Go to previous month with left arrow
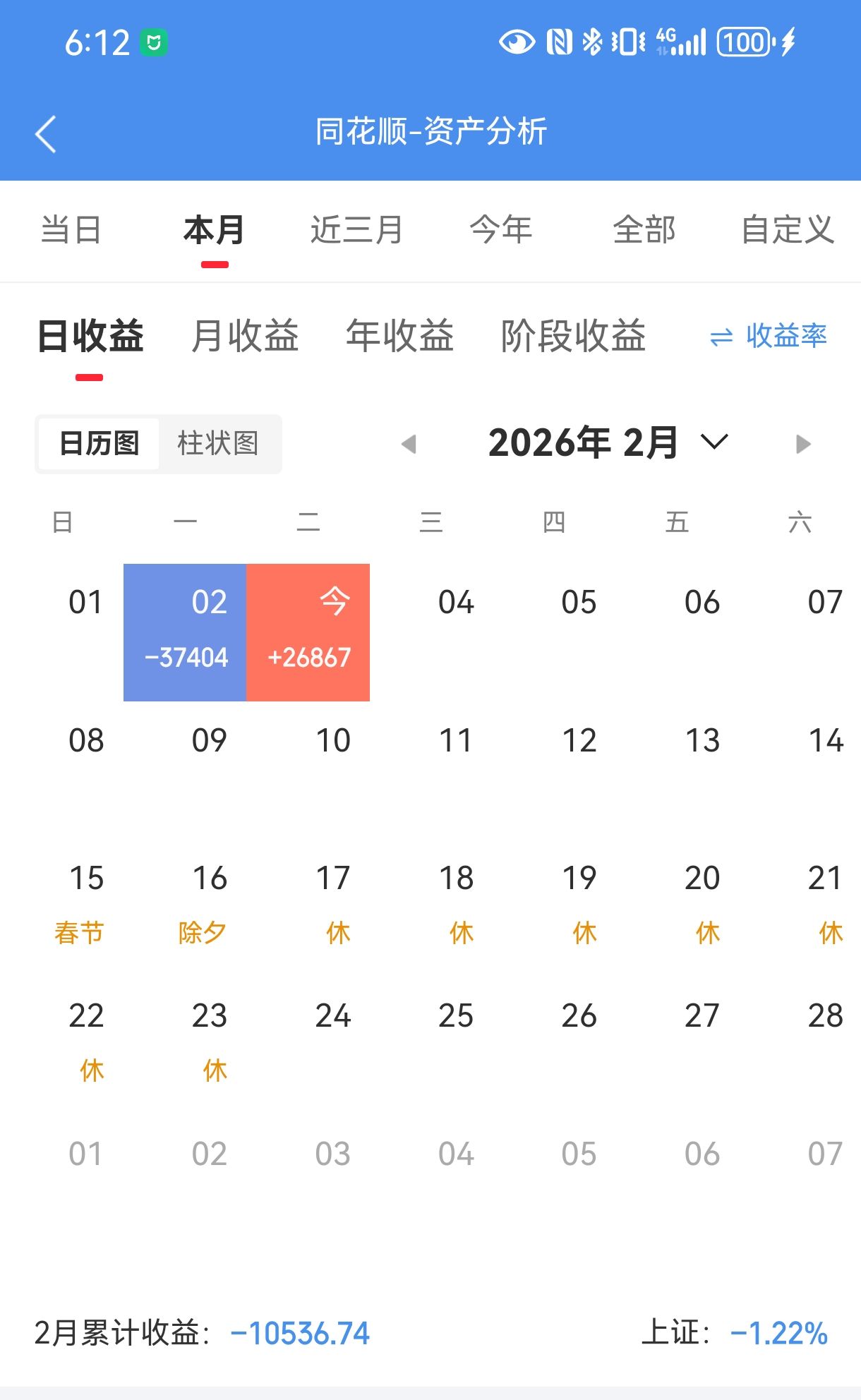This screenshot has width=861, height=1400. 409,444
